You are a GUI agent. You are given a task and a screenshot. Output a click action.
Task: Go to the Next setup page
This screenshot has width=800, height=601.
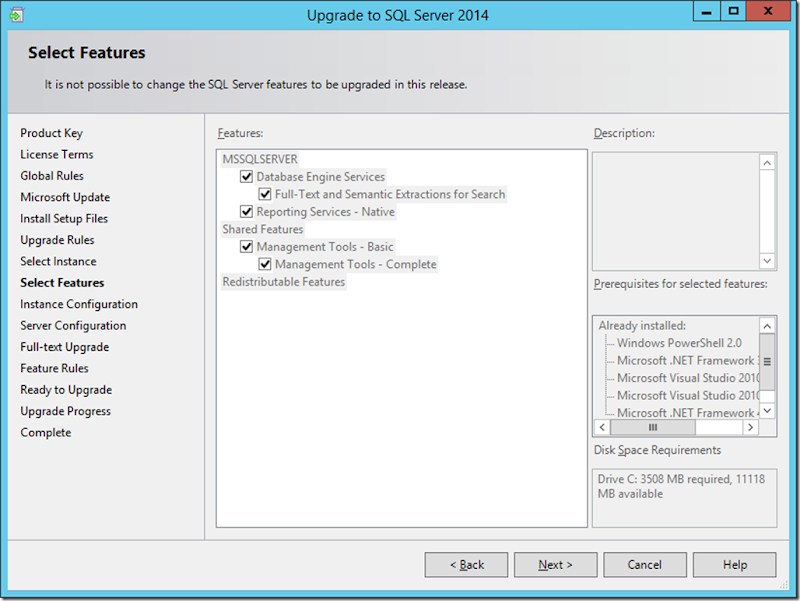pyautogui.click(x=555, y=565)
